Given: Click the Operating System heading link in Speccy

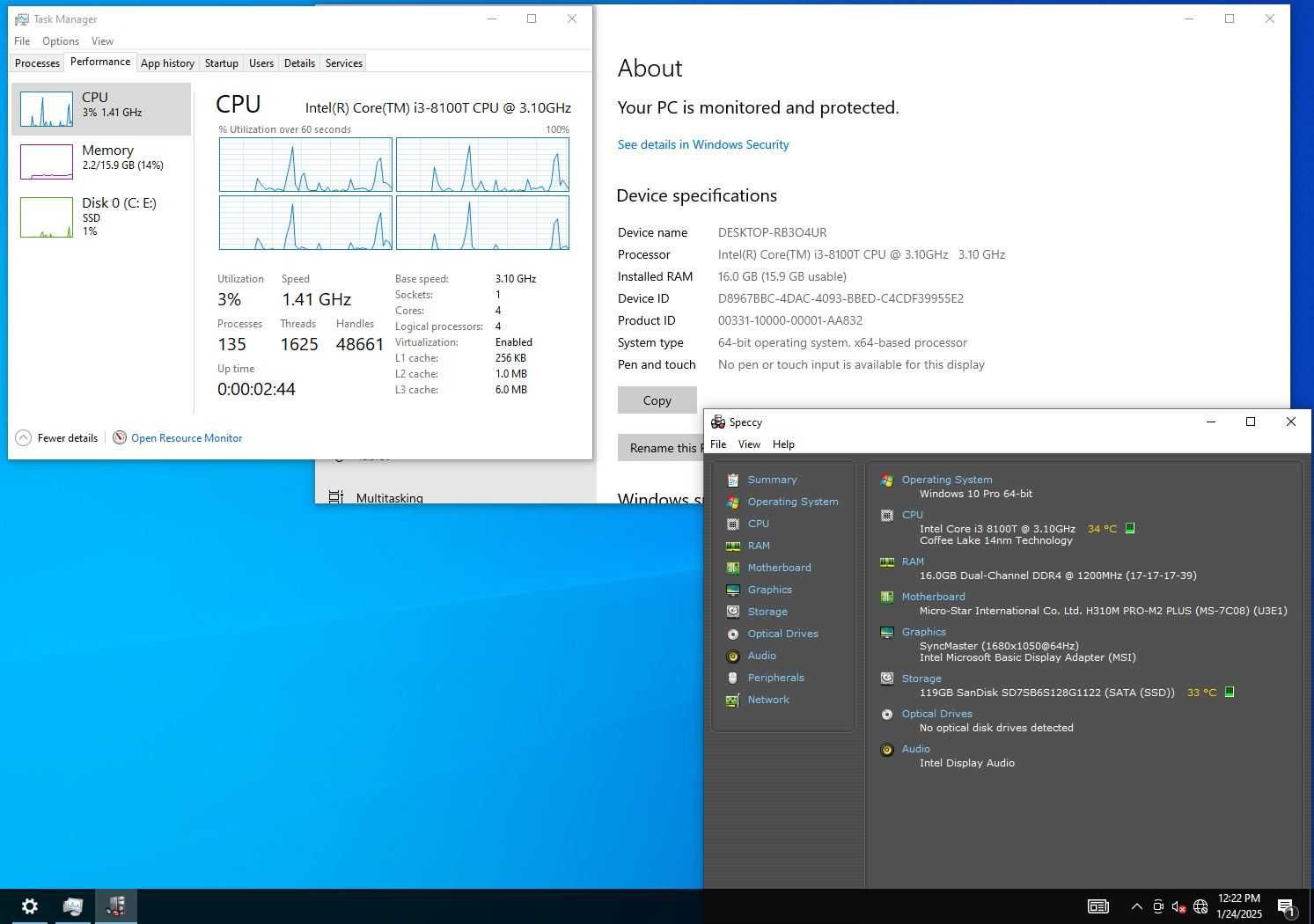Looking at the screenshot, I should click(x=946, y=480).
